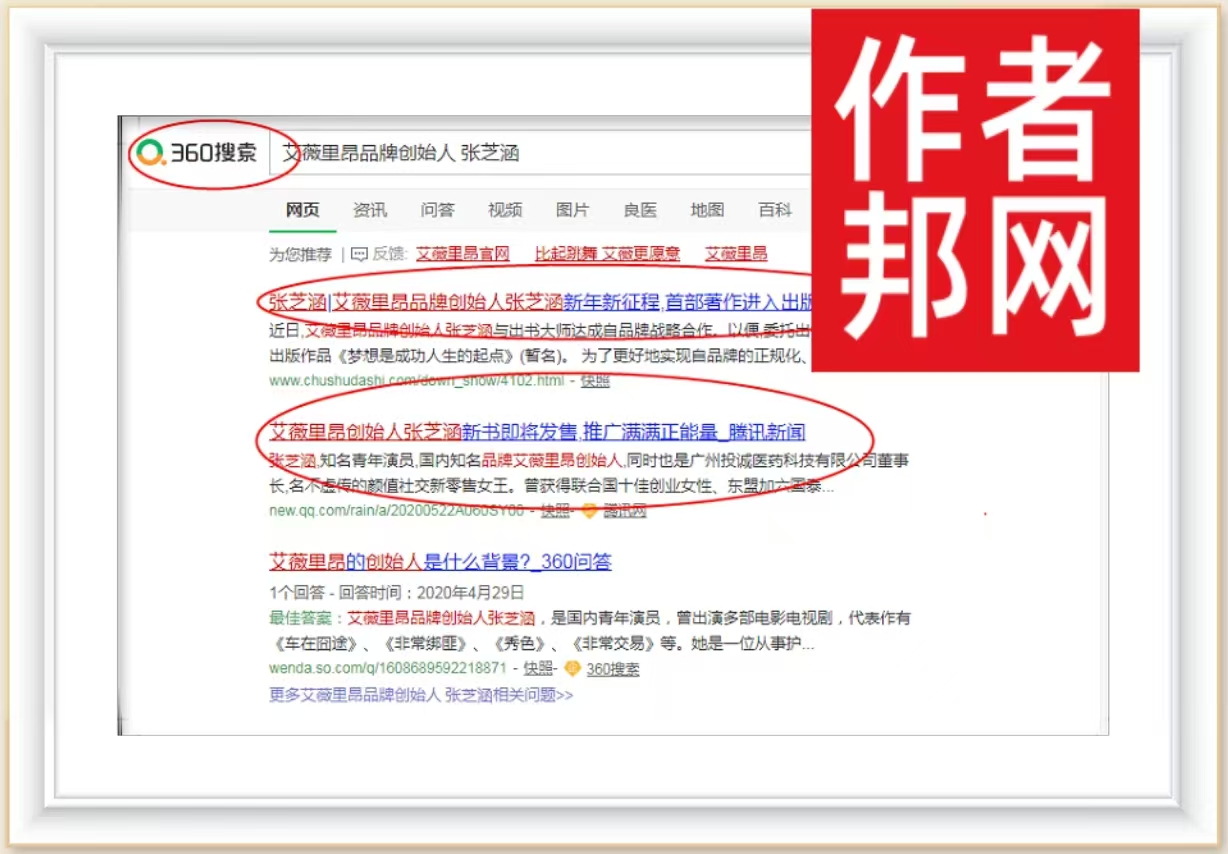Click the 360搜索 logo

coord(198,153)
